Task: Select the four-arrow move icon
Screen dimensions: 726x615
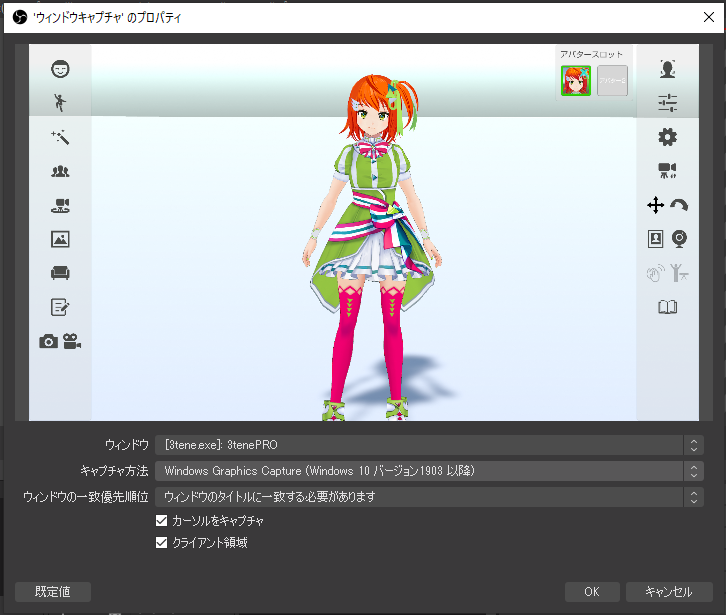Action: click(656, 205)
